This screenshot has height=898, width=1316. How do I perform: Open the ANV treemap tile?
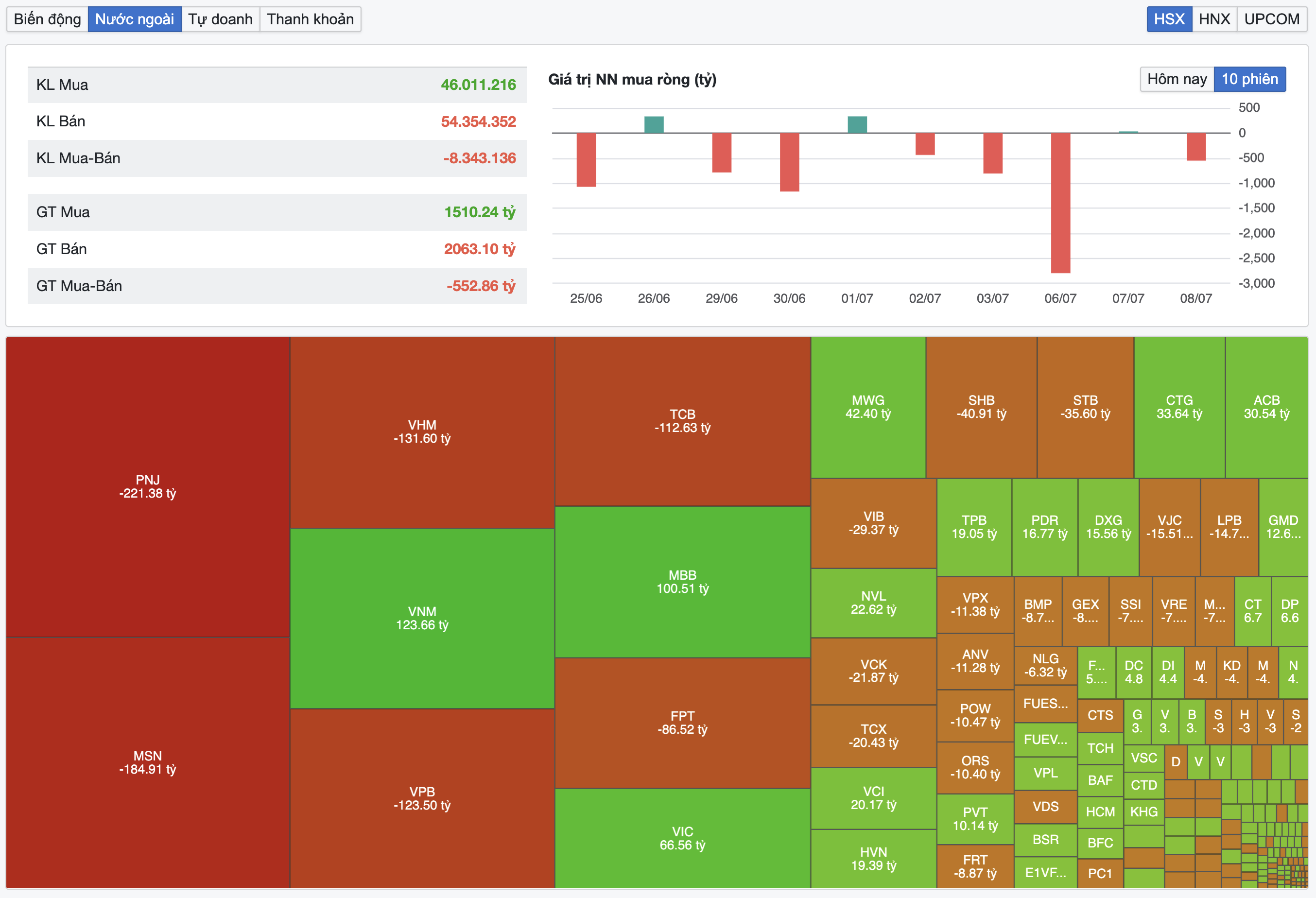975,661
